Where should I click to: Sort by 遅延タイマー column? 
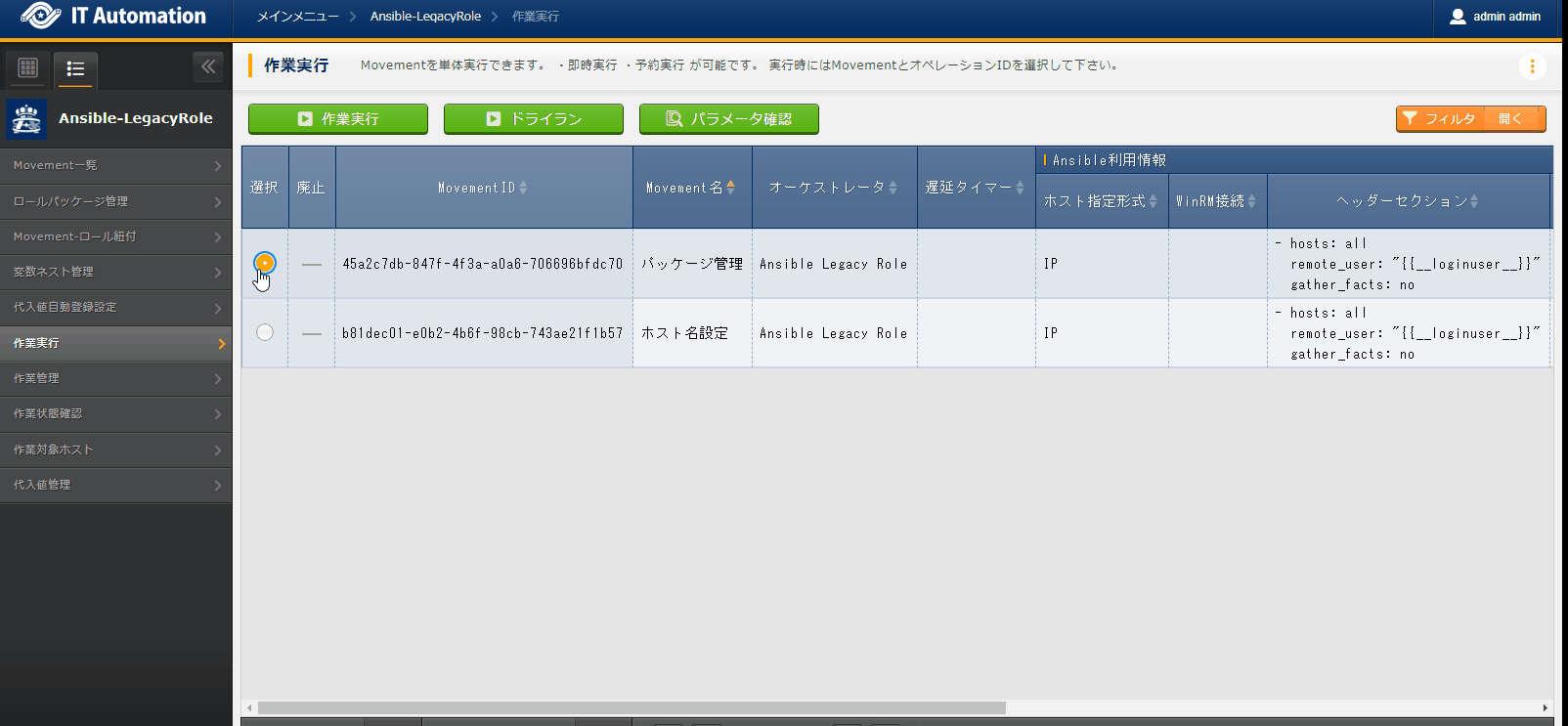pyautogui.click(x=1020, y=188)
